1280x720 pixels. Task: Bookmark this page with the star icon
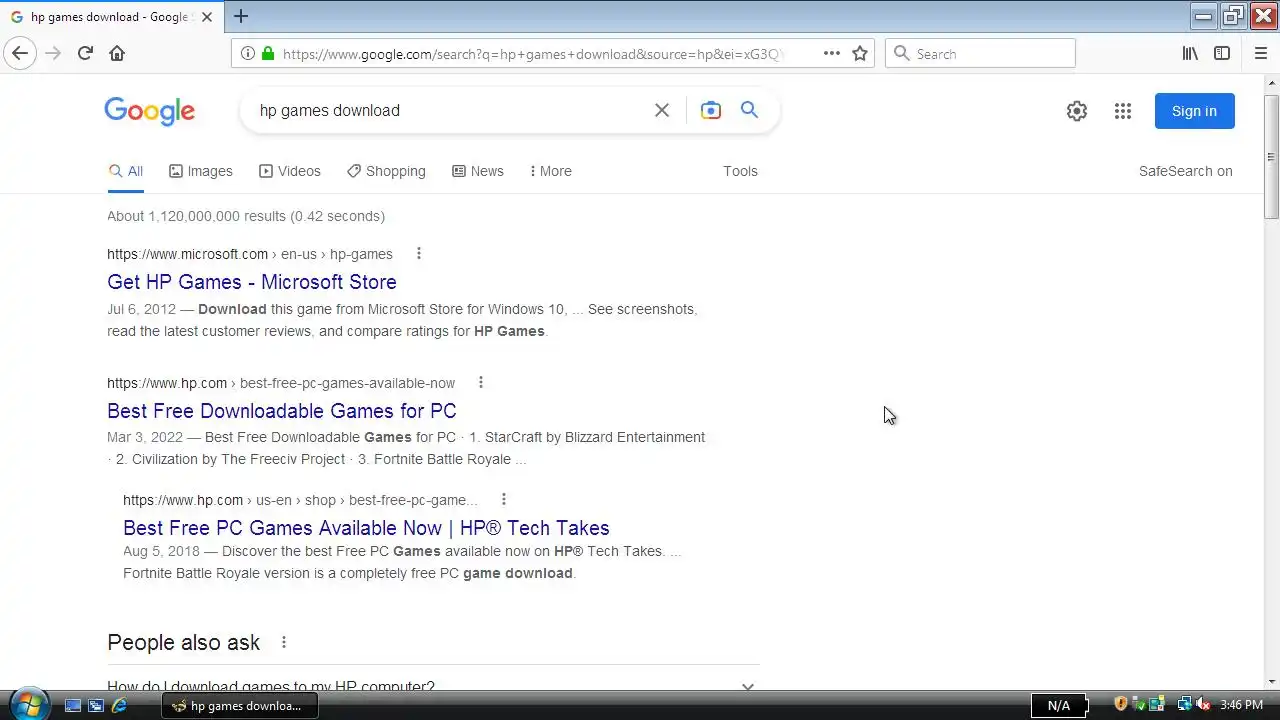click(x=860, y=54)
